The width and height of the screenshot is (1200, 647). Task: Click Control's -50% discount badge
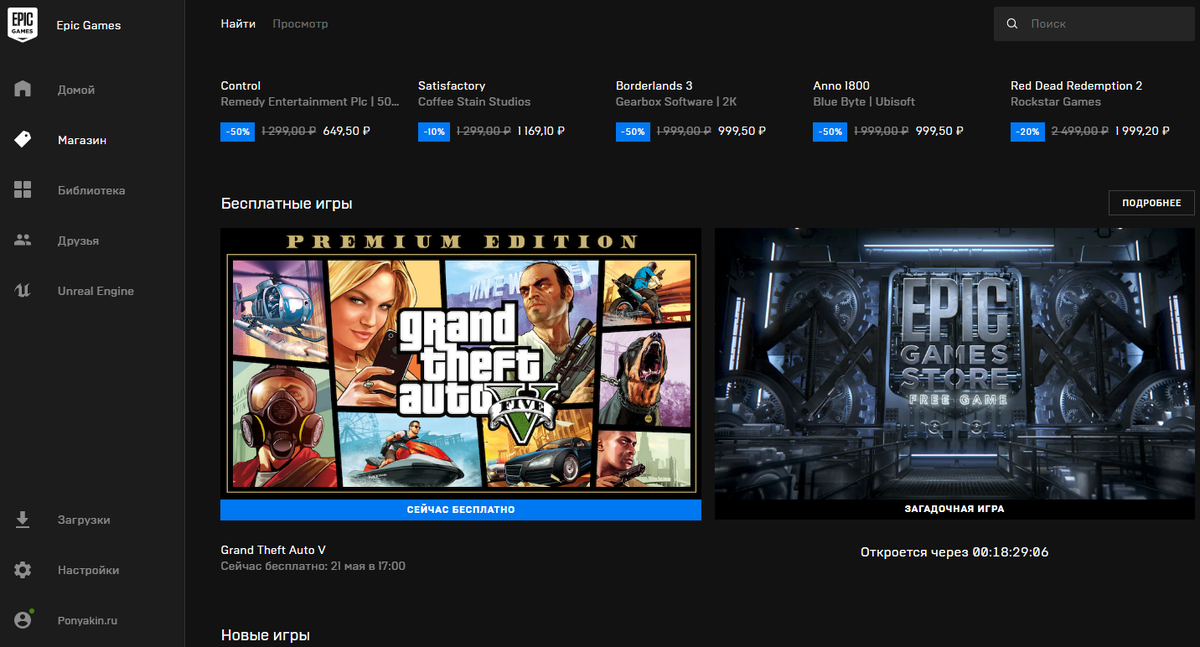click(x=238, y=131)
